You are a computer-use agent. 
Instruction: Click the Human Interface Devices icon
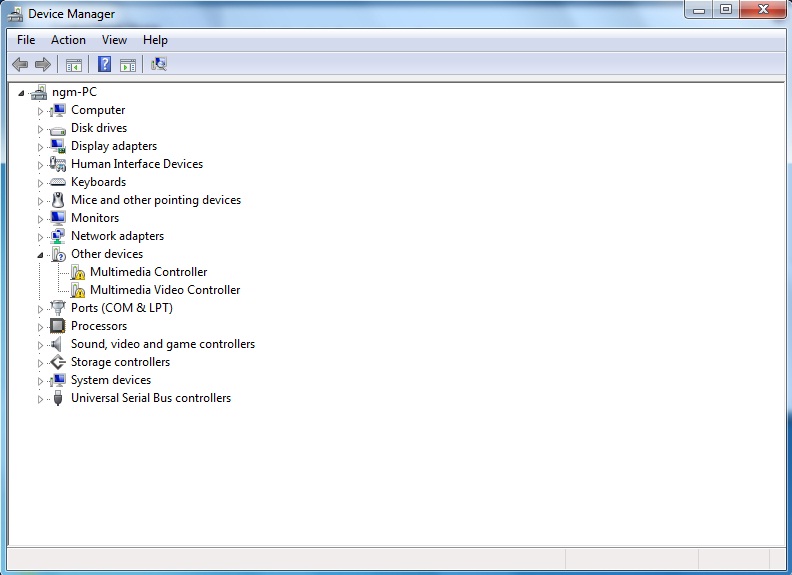[x=58, y=164]
